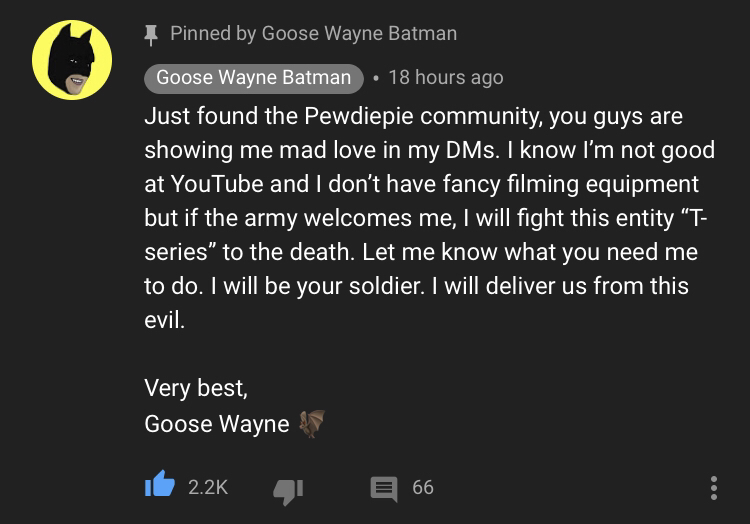Viewport: 750px width, 524px height.
Task: Click the word soldier in the comment
Action: pyautogui.click(x=386, y=286)
